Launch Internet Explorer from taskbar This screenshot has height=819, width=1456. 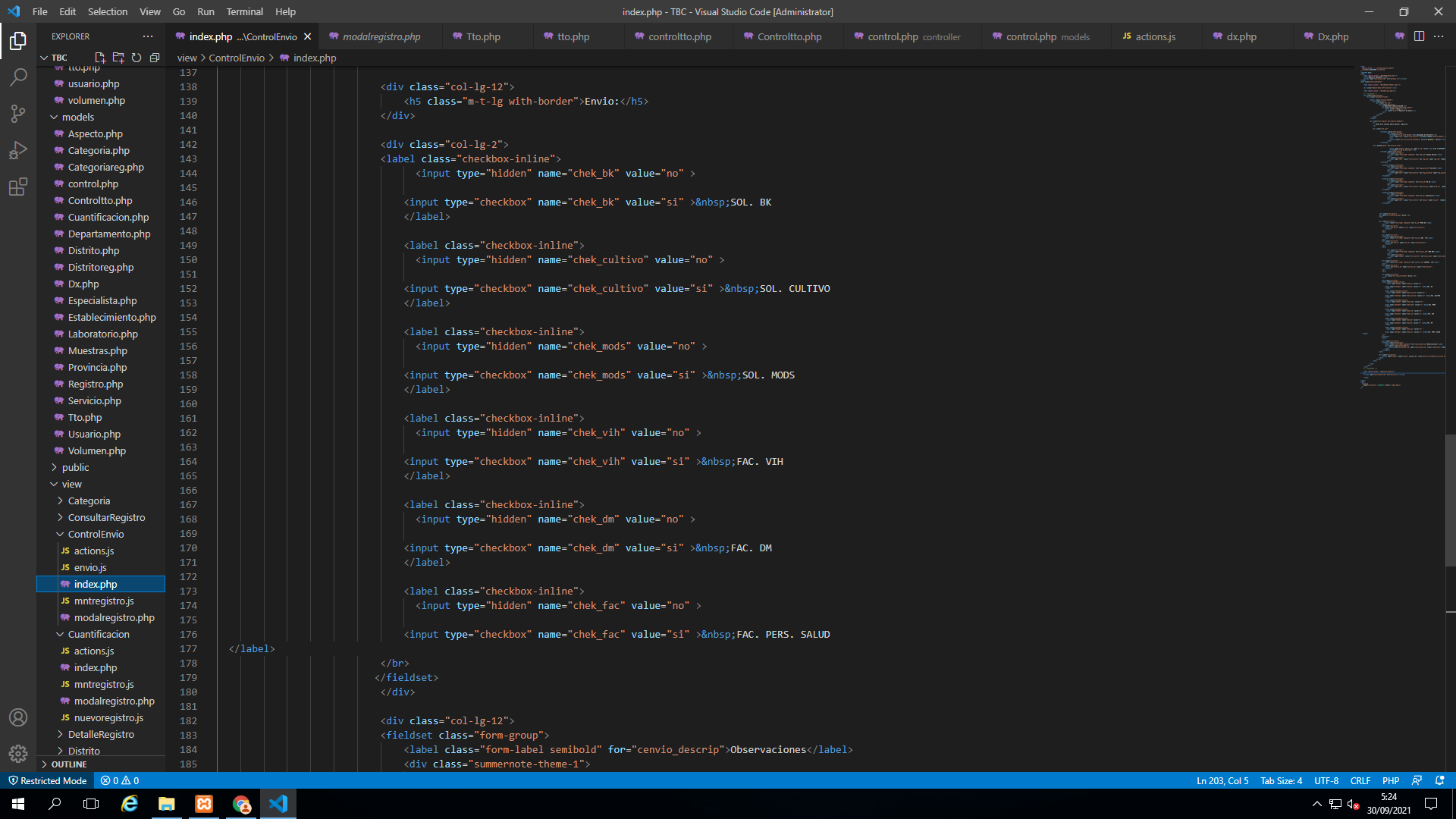point(130,804)
